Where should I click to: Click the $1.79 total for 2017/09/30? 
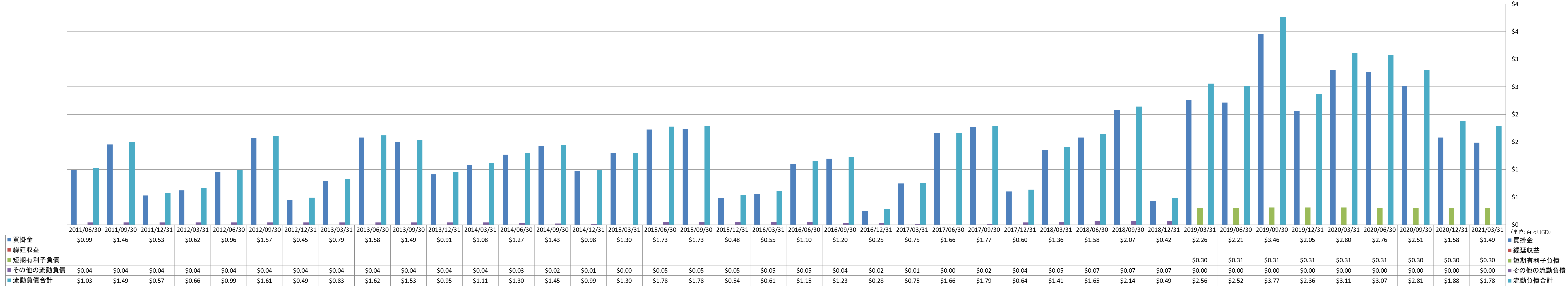click(x=984, y=280)
